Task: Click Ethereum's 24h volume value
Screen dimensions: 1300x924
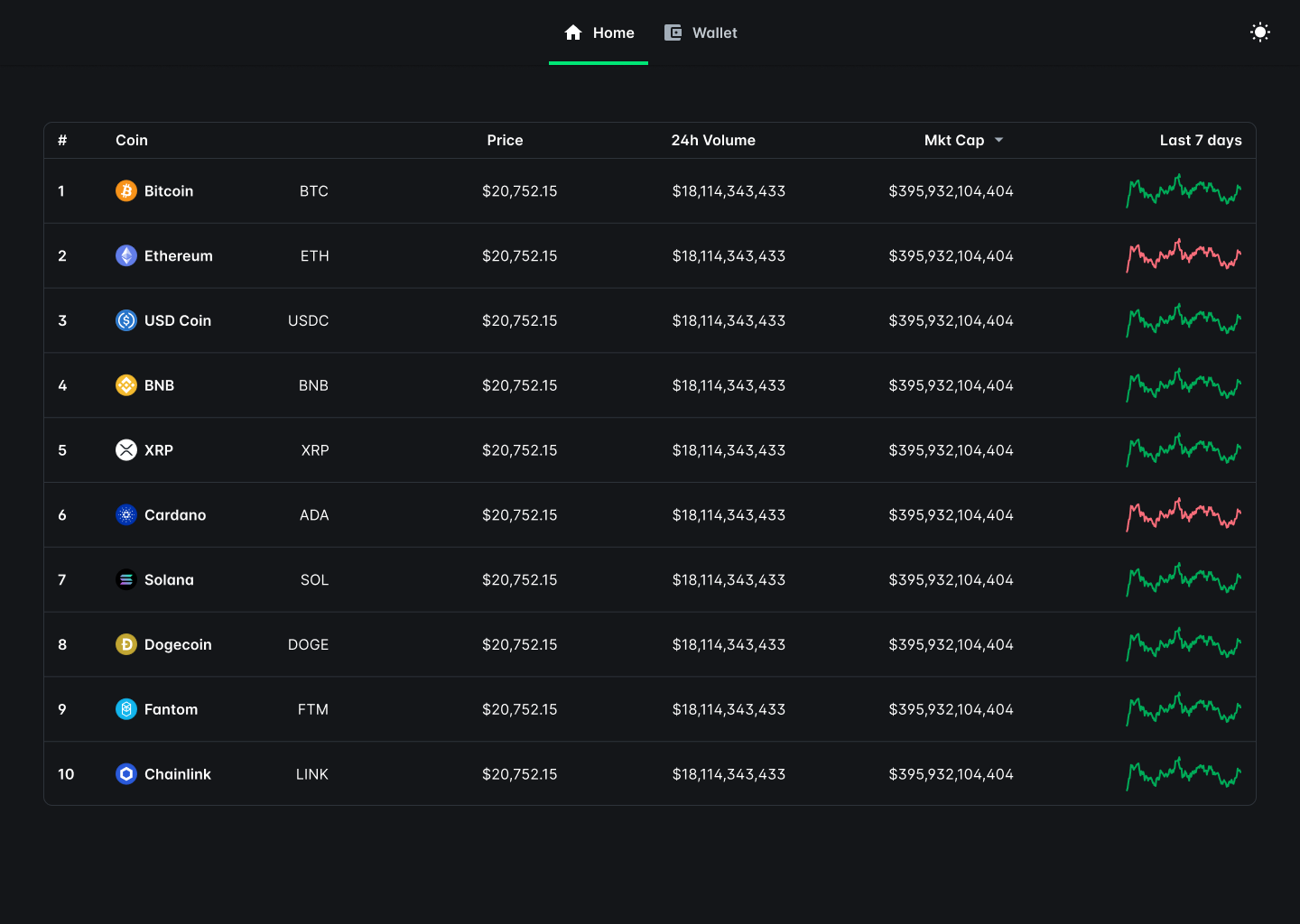Action: click(729, 255)
